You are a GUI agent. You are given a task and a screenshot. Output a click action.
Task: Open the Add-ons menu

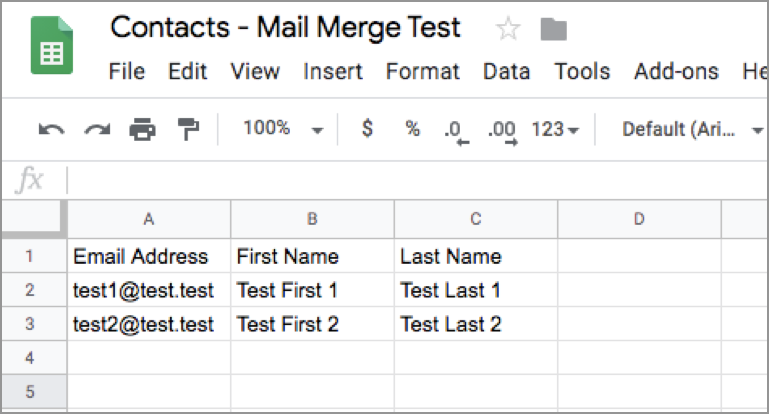pyautogui.click(x=676, y=72)
